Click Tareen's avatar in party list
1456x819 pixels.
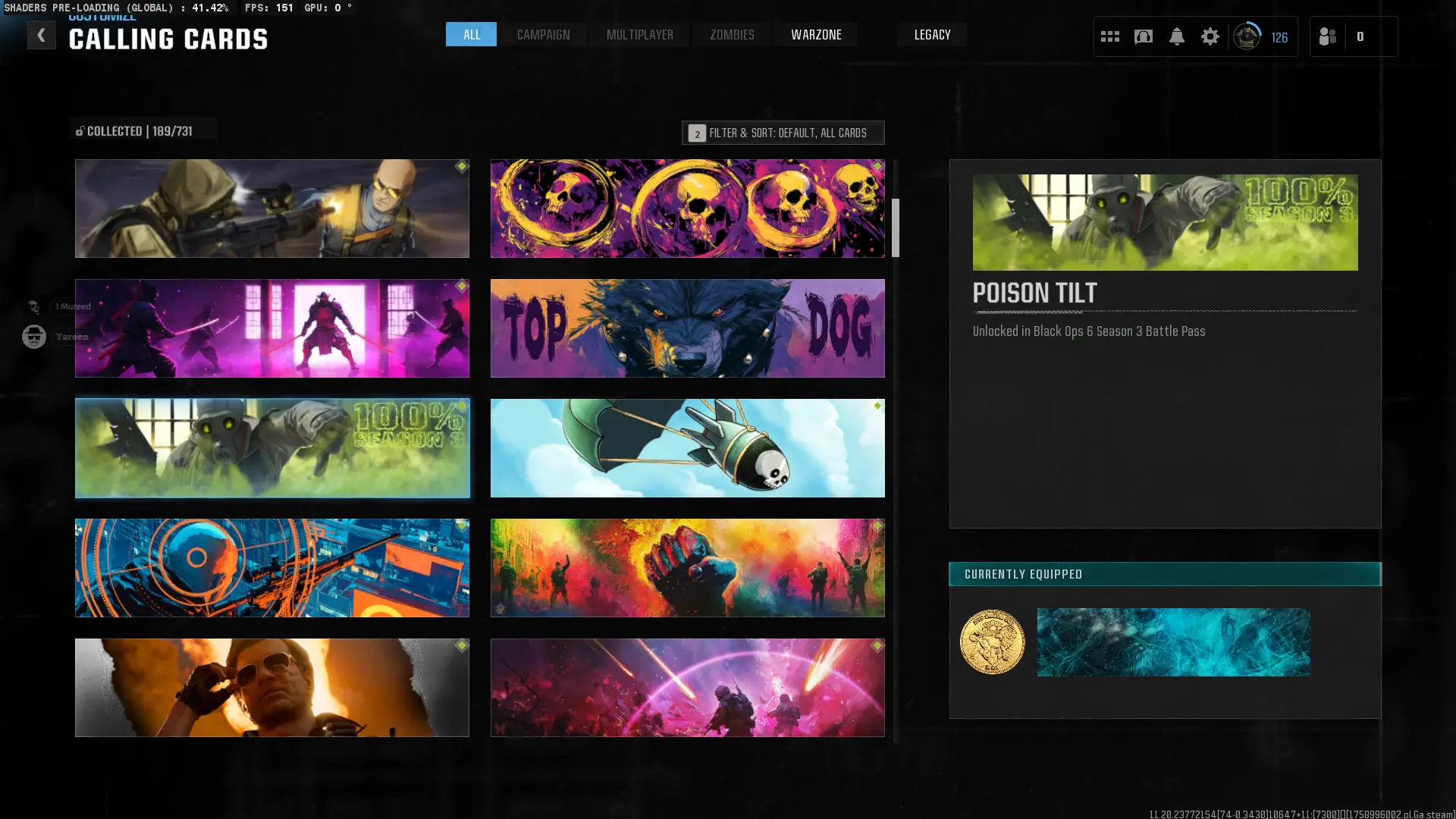point(33,336)
